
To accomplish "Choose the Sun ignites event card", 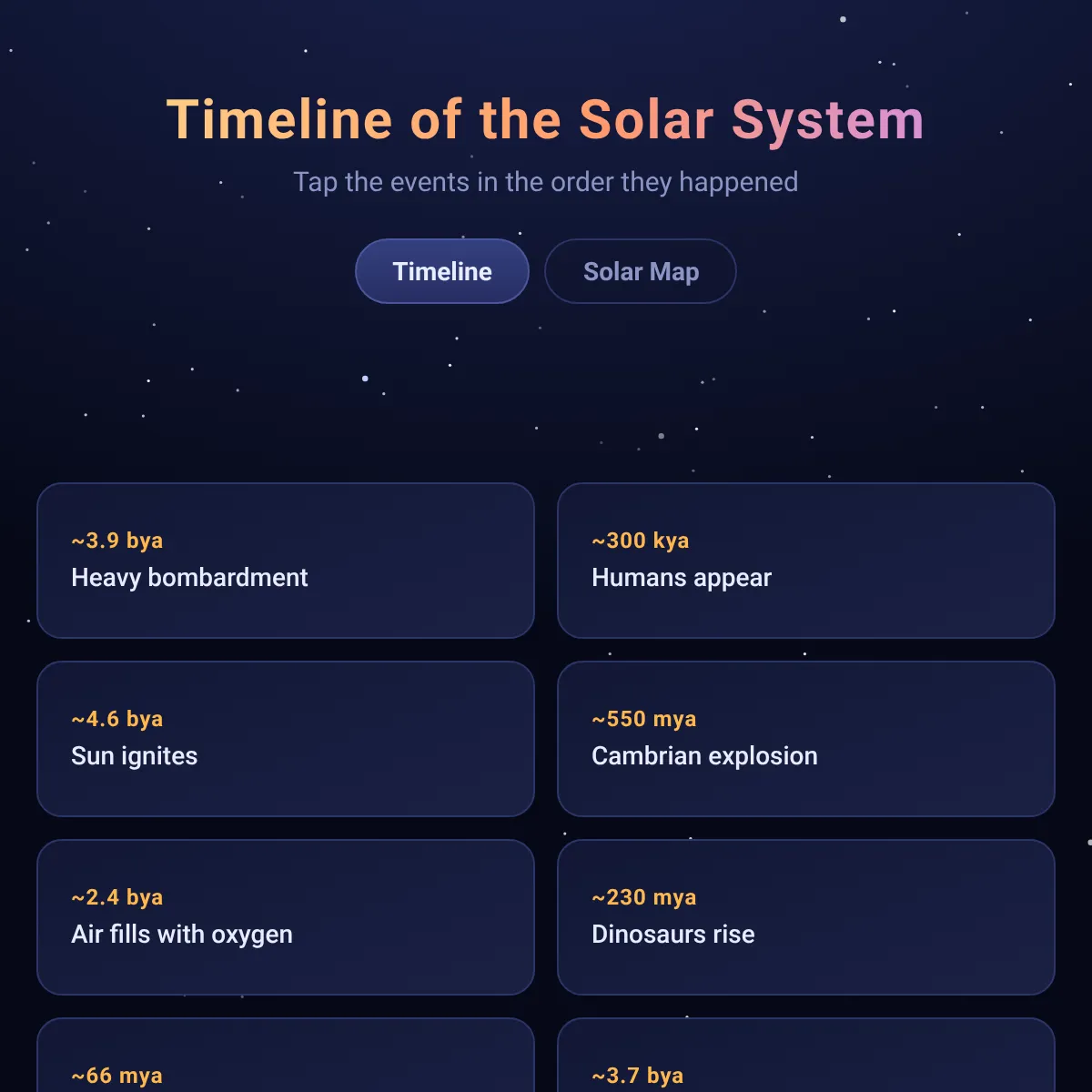I will [286, 739].
